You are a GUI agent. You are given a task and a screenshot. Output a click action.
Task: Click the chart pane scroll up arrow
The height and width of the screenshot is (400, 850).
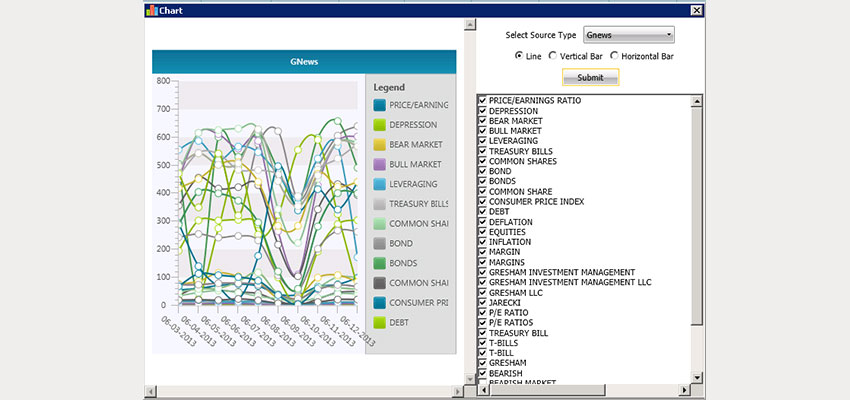470,24
